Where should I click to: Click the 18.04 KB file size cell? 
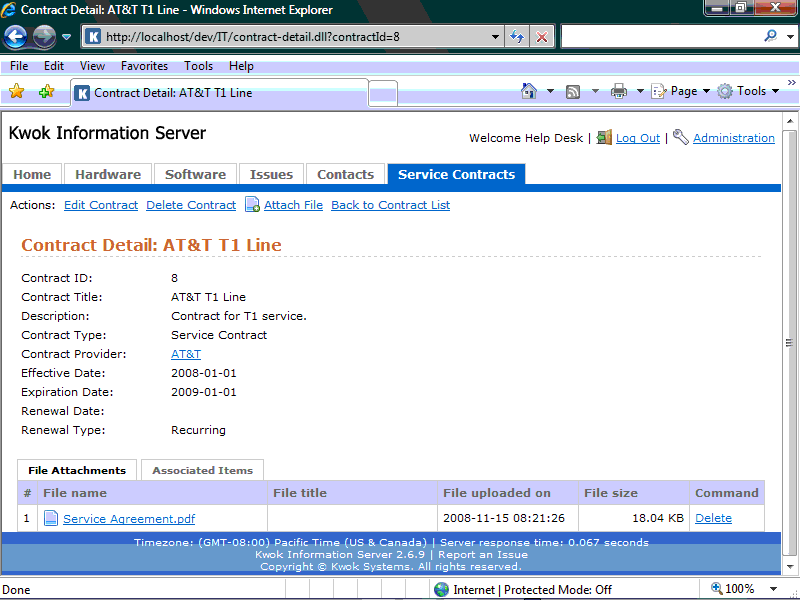[634, 518]
